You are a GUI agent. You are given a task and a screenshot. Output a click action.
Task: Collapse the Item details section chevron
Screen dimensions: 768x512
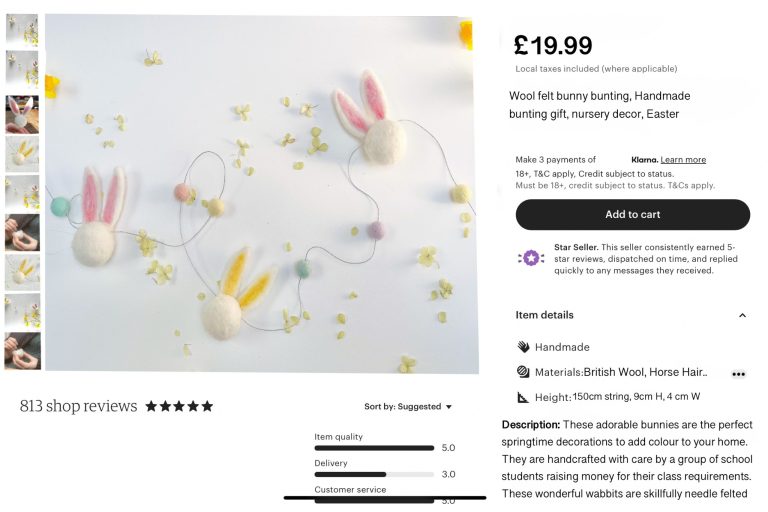(743, 315)
